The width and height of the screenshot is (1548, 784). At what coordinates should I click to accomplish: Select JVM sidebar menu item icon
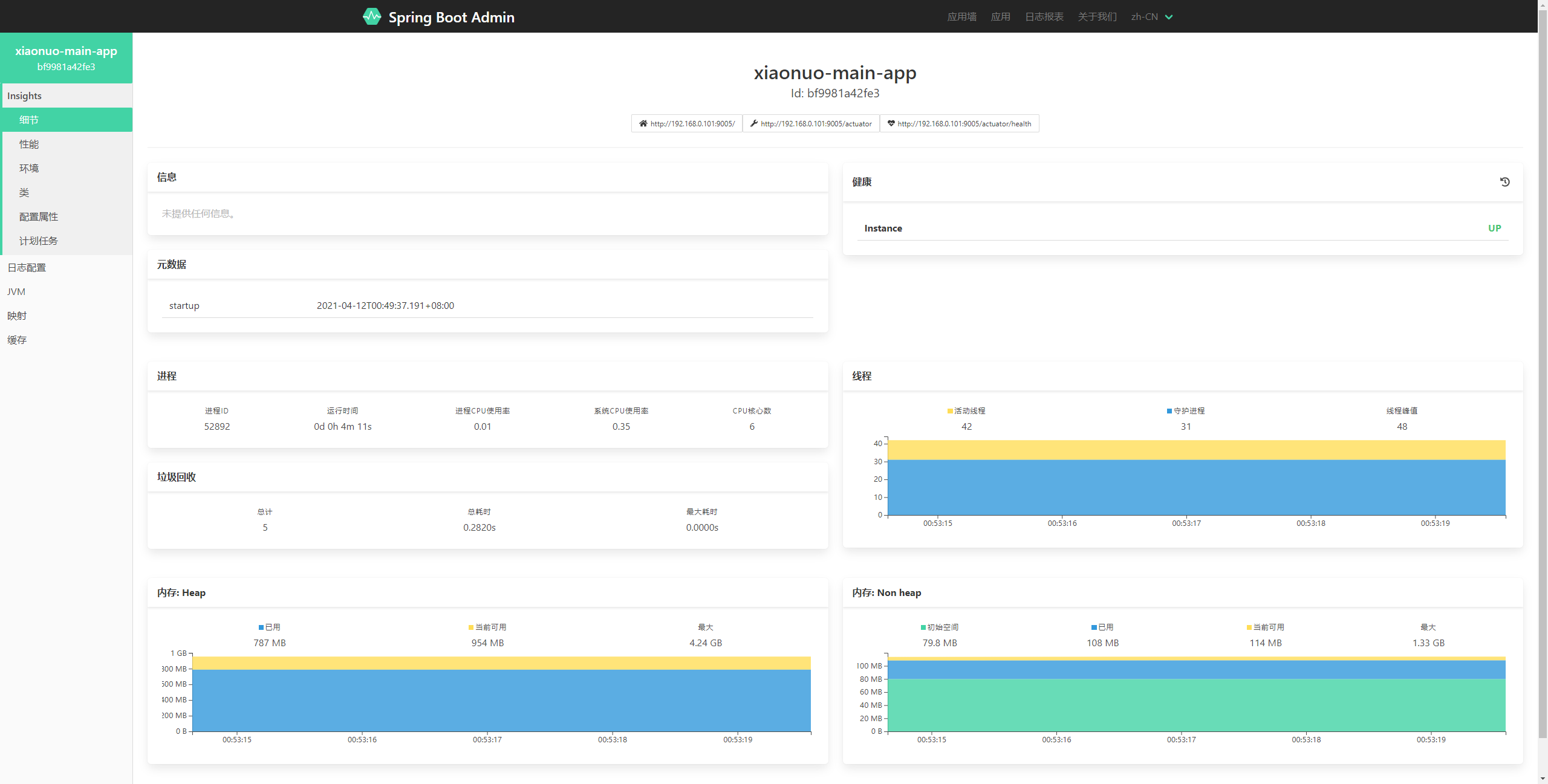pyautogui.click(x=16, y=292)
